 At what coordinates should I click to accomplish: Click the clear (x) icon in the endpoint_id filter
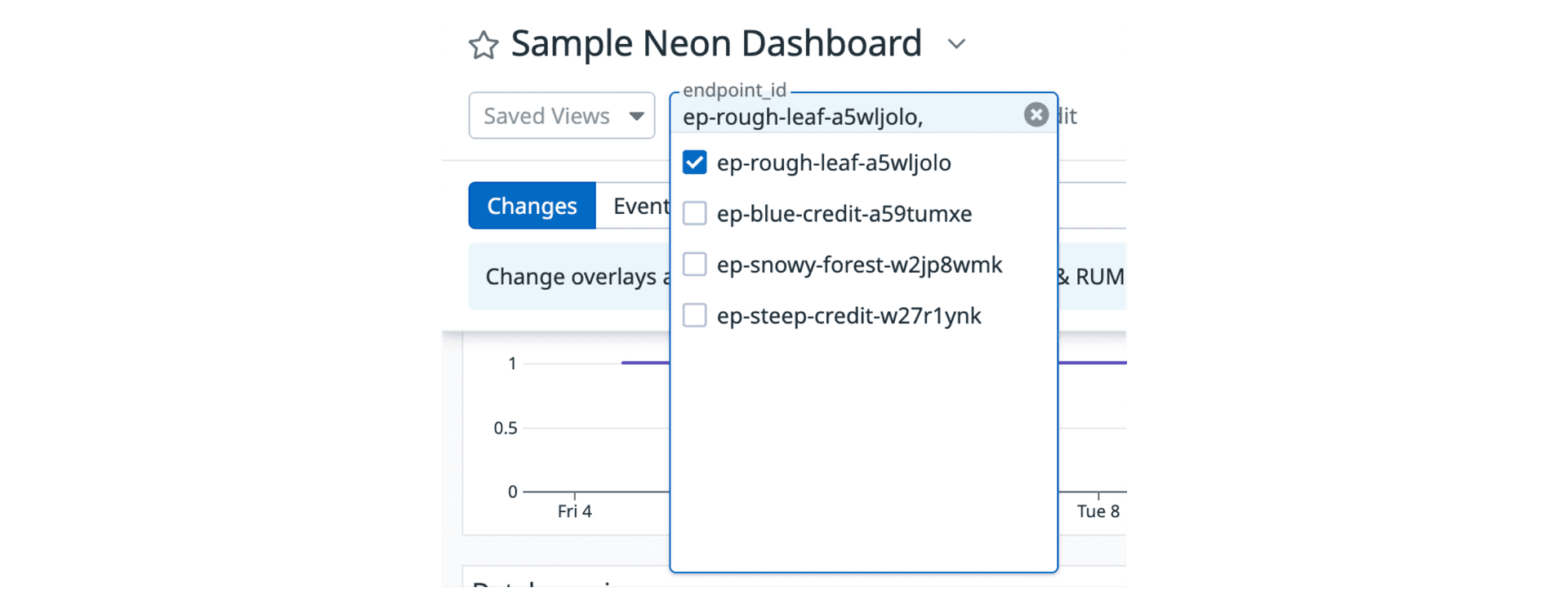1036,114
